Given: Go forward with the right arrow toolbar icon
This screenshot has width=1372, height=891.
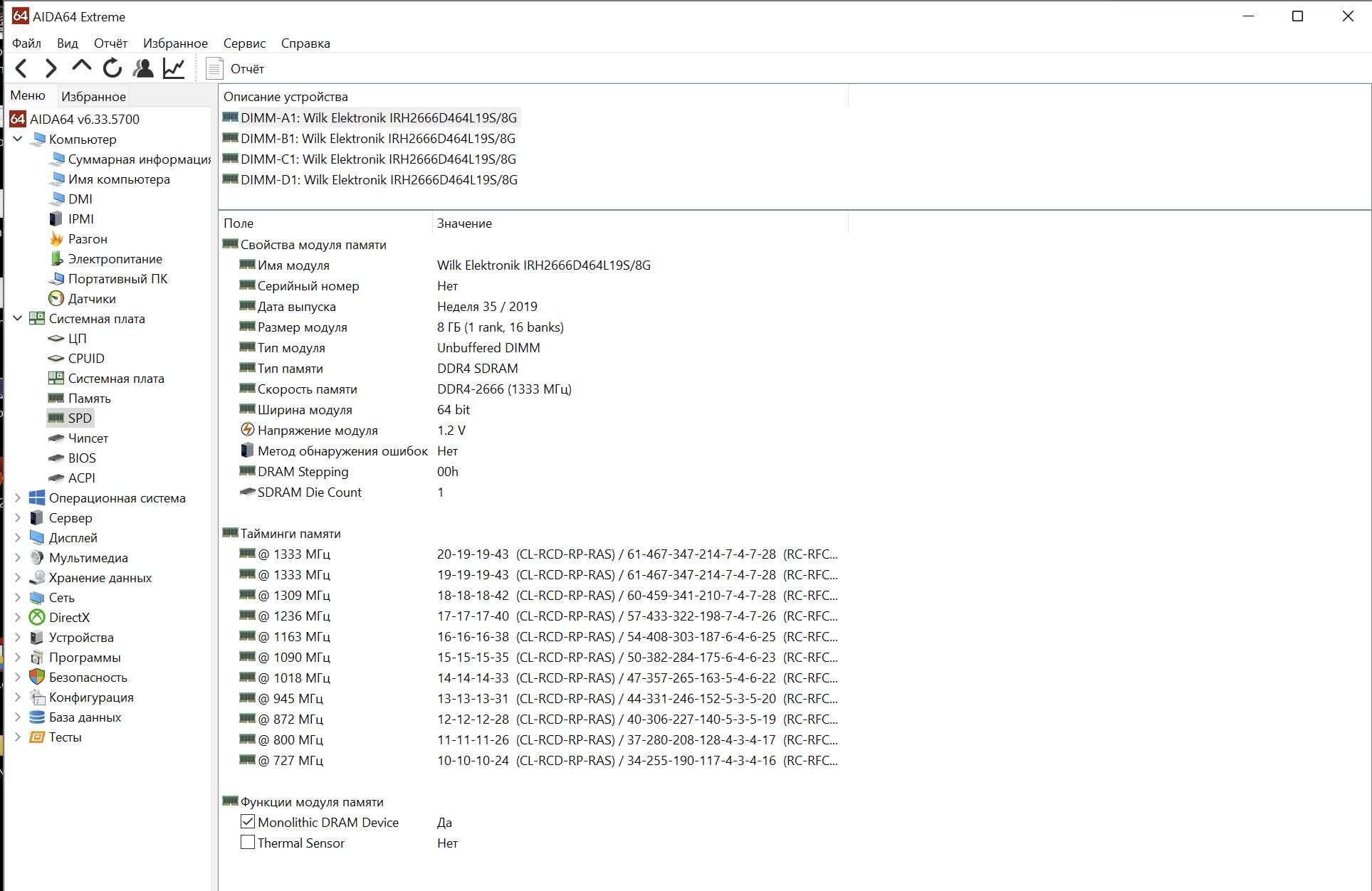Looking at the screenshot, I should point(51,68).
